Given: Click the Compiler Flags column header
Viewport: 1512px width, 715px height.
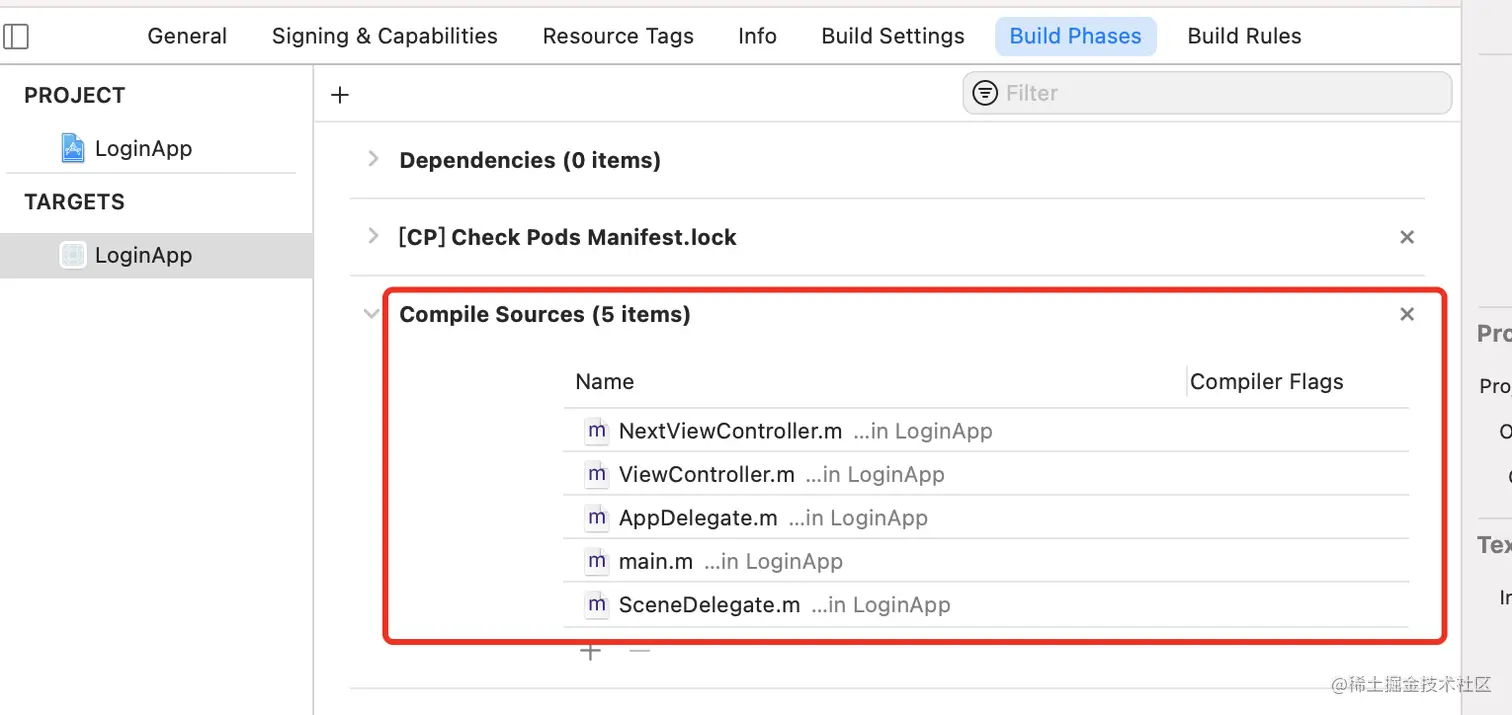Looking at the screenshot, I should click(1266, 382).
